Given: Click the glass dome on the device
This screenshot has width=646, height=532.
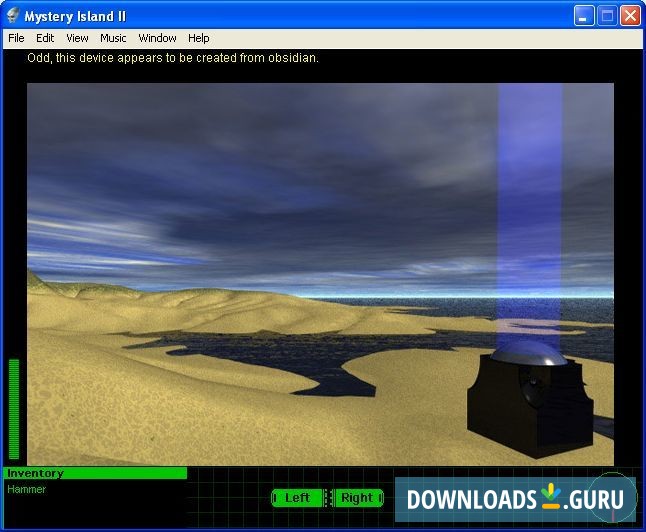Looking at the screenshot, I should 529,354.
